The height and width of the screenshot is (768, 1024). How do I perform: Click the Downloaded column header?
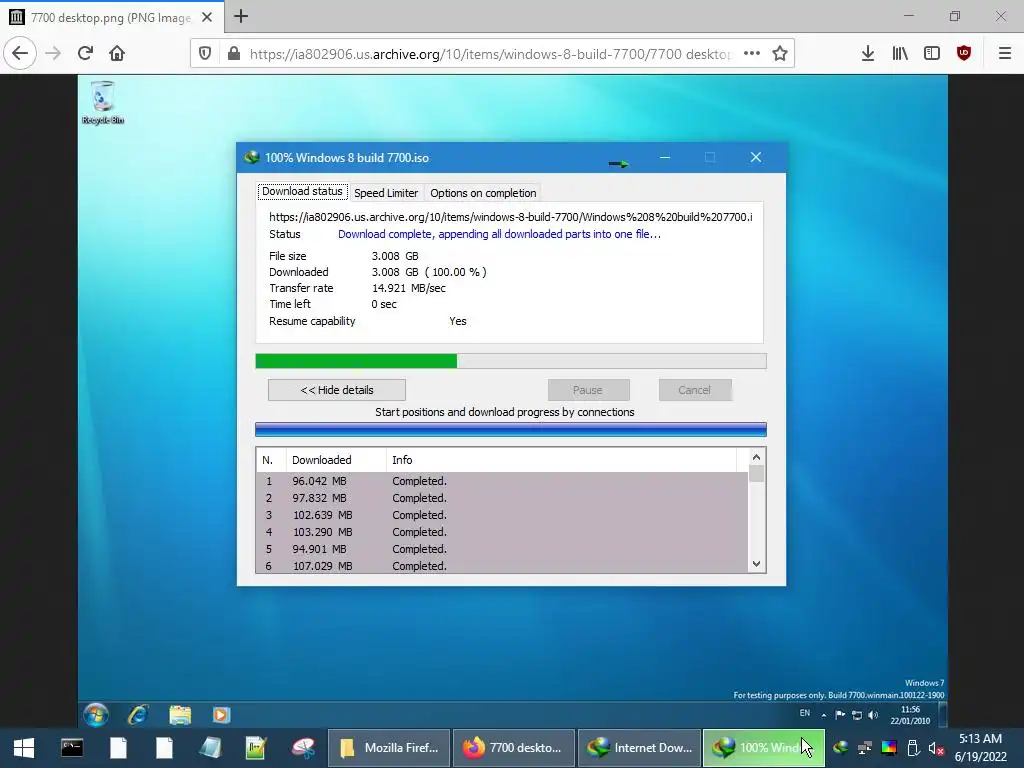tap(336, 460)
